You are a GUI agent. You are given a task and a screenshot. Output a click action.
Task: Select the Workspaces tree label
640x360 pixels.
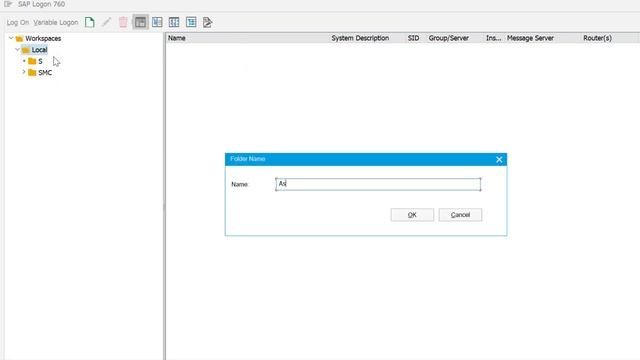click(x=43, y=38)
